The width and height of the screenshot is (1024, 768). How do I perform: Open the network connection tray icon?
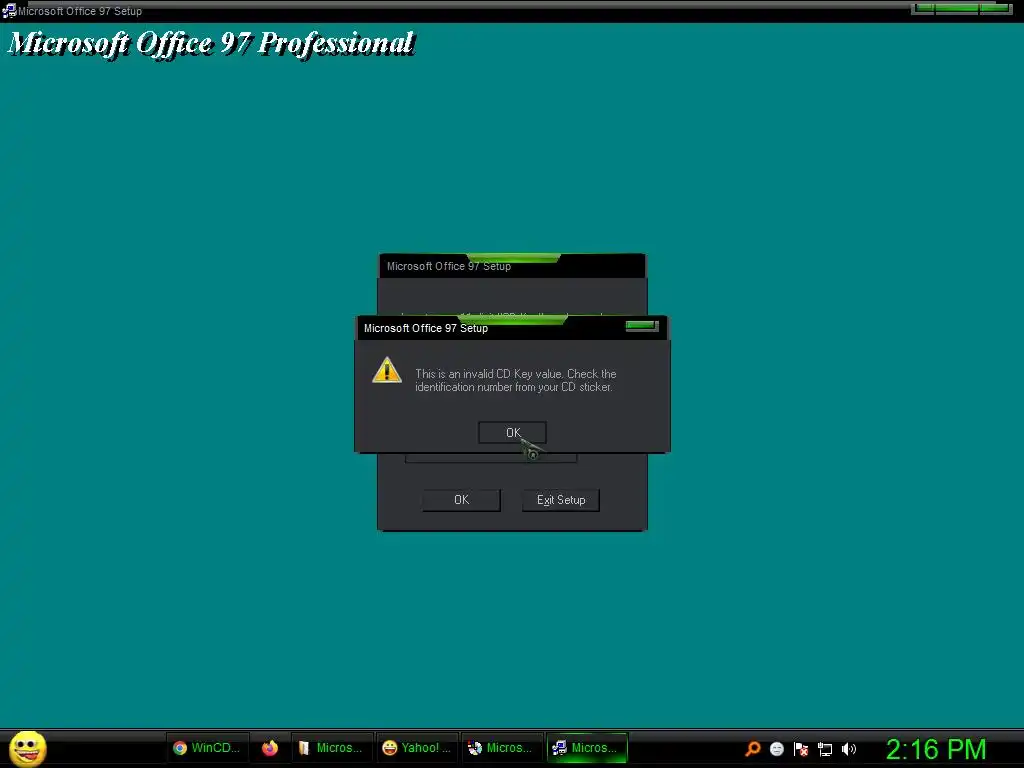click(x=825, y=749)
